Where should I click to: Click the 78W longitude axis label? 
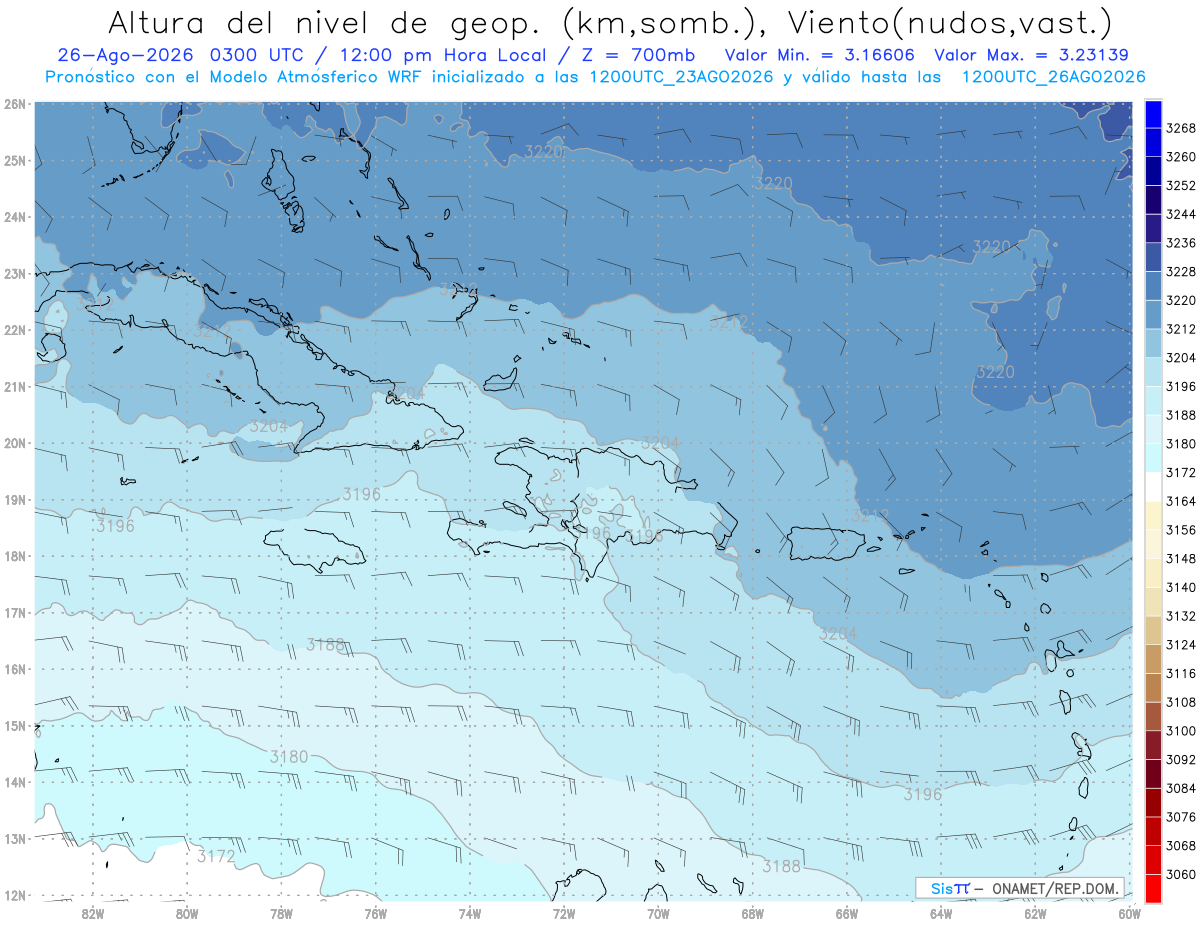click(281, 913)
